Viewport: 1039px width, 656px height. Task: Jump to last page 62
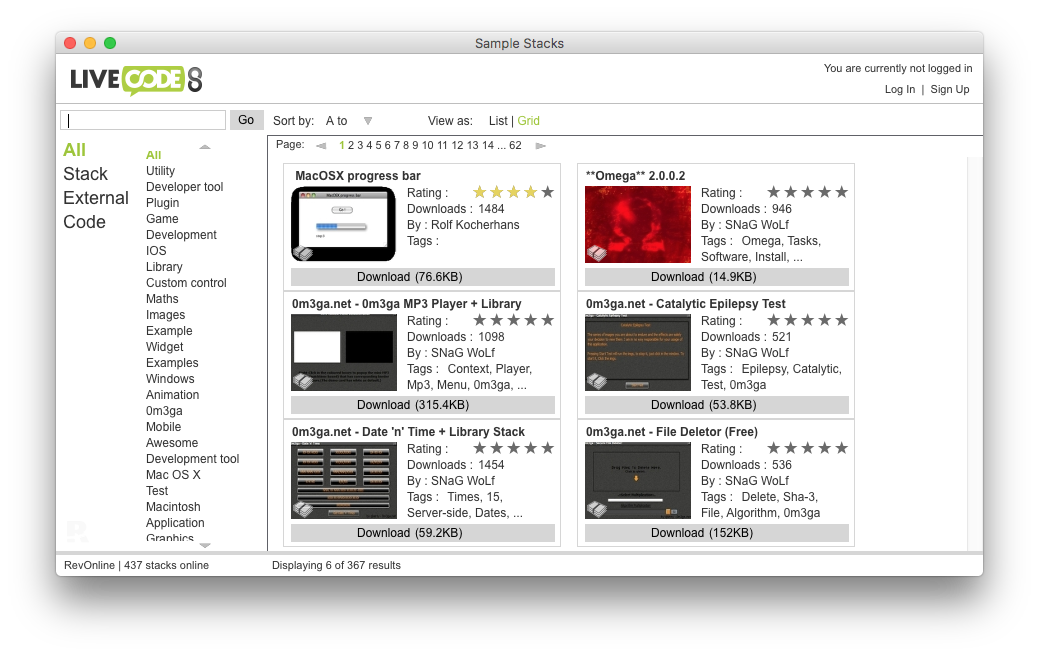coord(515,145)
